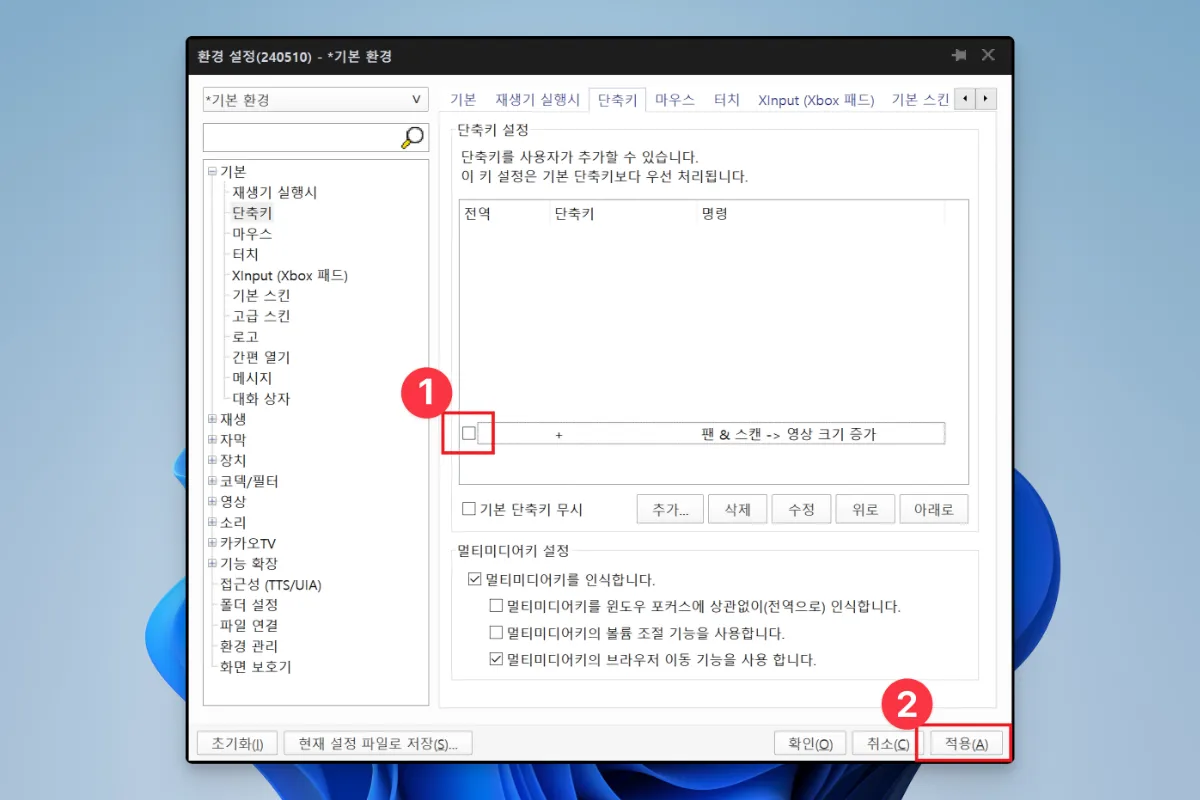This screenshot has height=800, width=1200.
Task: Click the right tab scroll arrow
Action: pos(985,99)
